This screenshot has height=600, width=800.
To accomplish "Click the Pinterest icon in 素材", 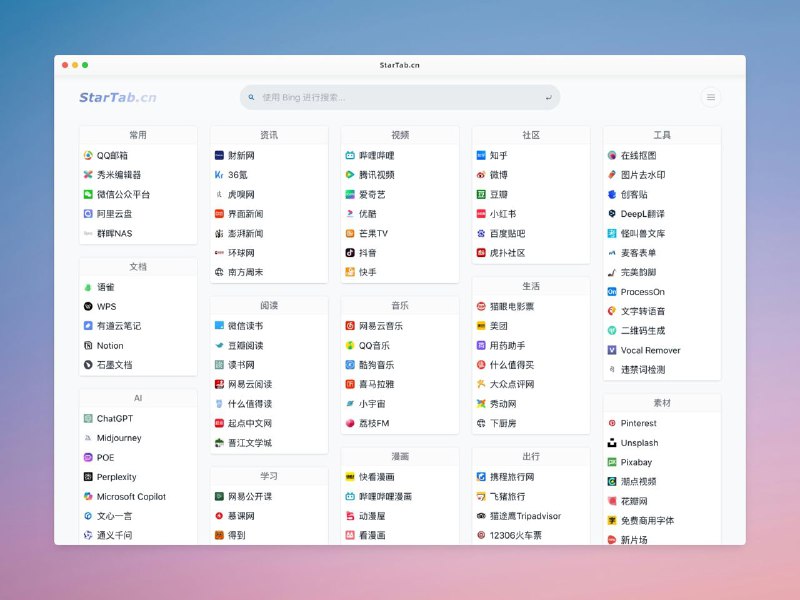I will 612,423.
